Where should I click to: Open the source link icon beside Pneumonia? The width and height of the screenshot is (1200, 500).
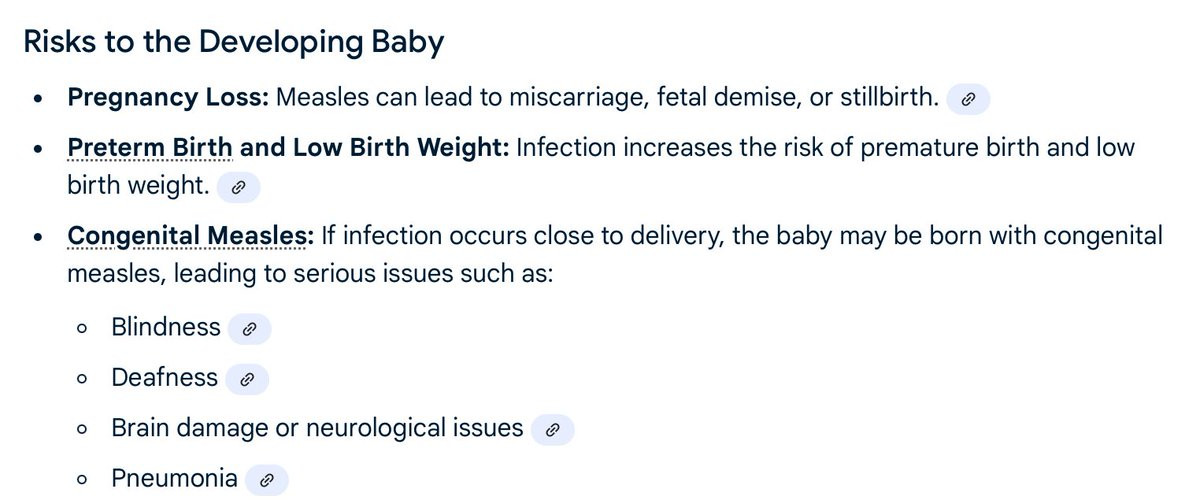tap(266, 480)
